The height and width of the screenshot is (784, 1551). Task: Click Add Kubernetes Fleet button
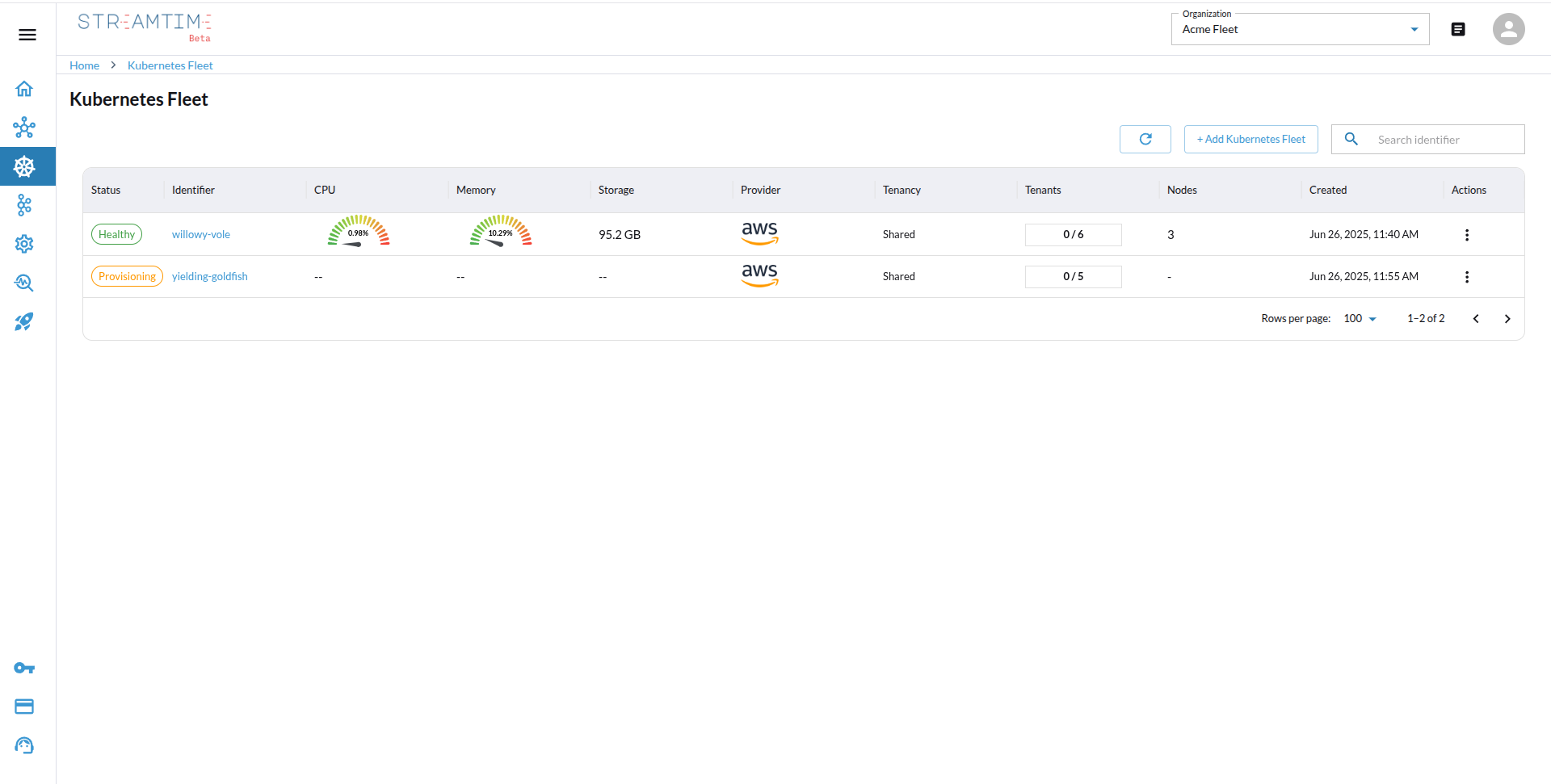pos(1250,139)
